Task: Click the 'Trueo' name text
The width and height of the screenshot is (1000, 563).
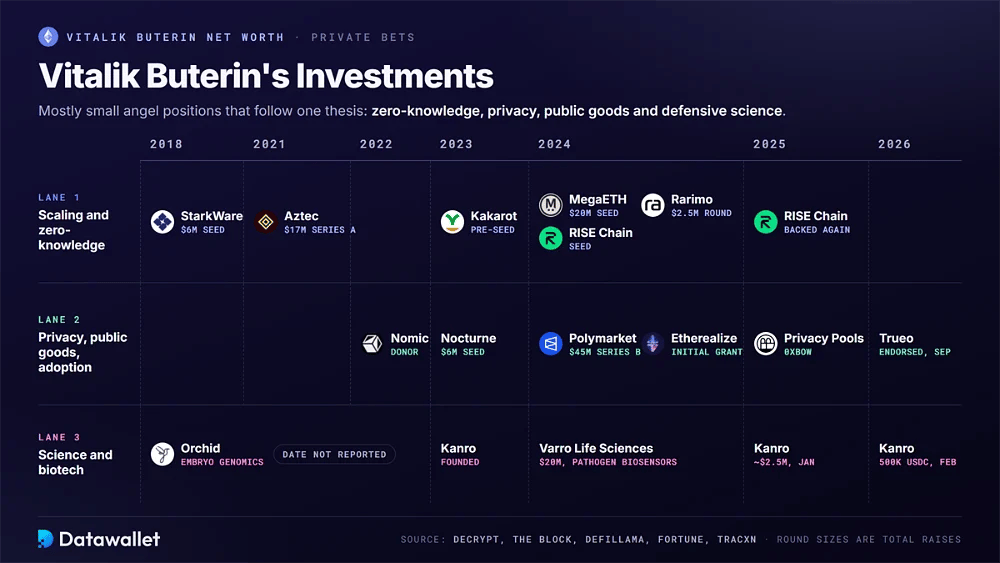Action: pyautogui.click(x=896, y=338)
